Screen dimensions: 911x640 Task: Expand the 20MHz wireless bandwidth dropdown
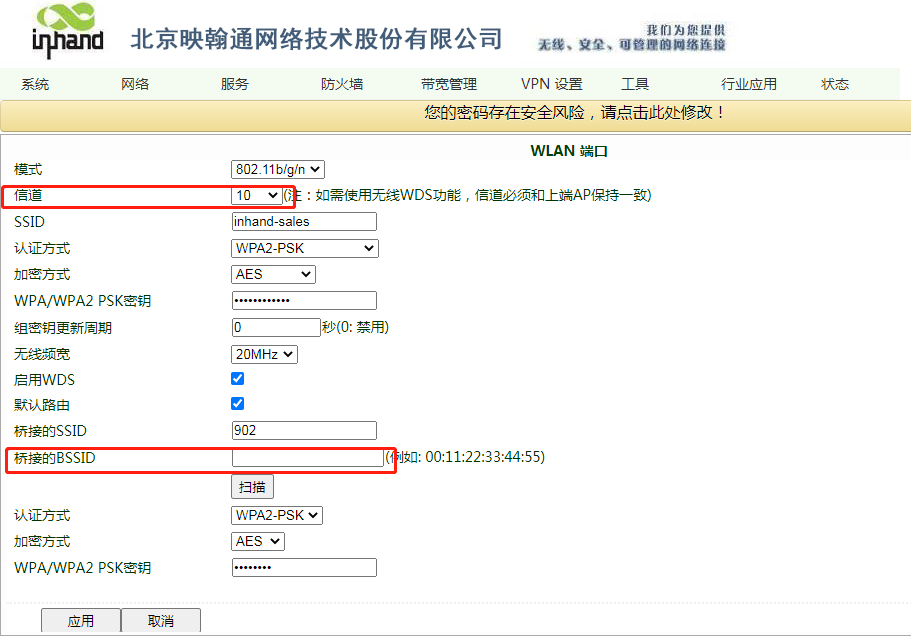[x=264, y=354]
